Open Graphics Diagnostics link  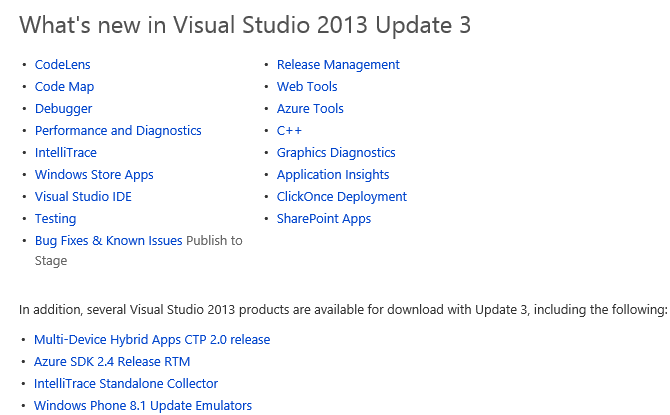pyautogui.click(x=336, y=153)
